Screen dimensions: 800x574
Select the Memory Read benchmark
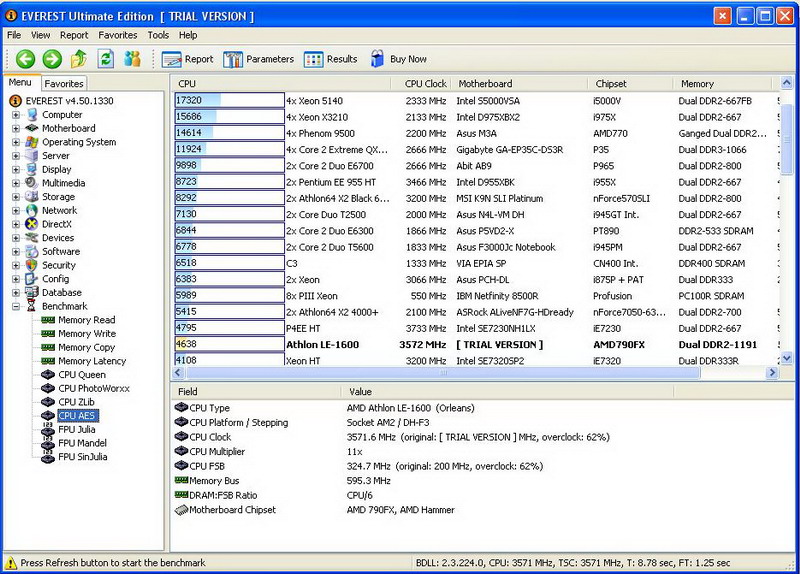(x=86, y=320)
